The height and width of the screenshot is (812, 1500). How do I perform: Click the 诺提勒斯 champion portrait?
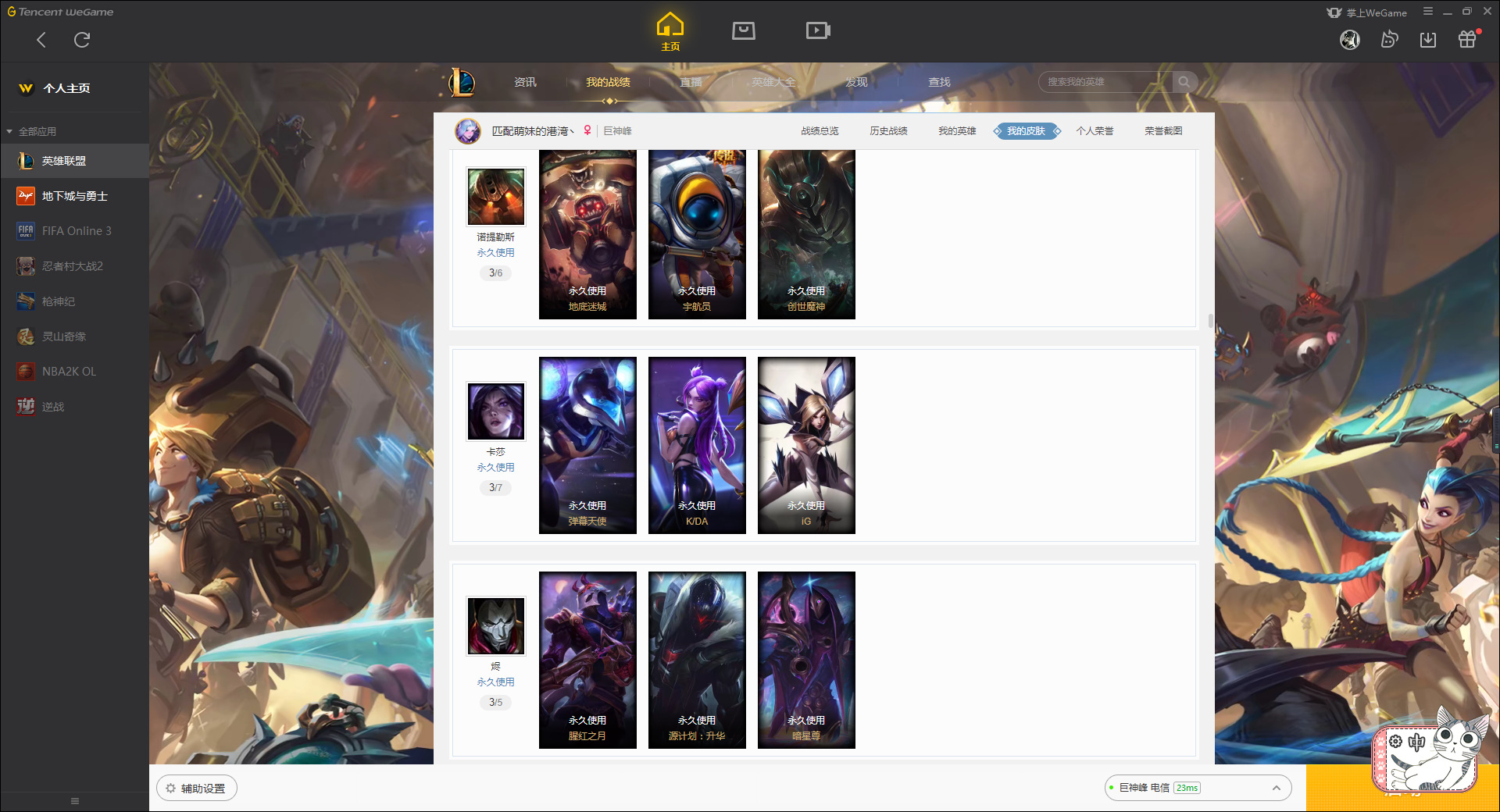496,197
